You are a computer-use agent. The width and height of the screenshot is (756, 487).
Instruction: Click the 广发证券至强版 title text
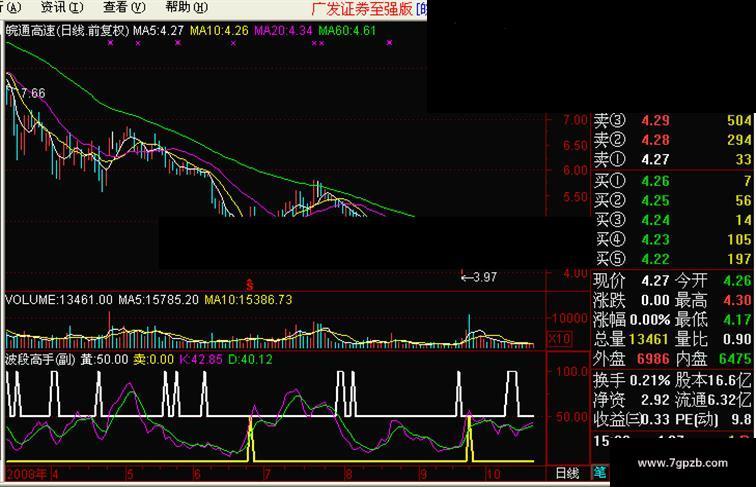click(x=362, y=8)
